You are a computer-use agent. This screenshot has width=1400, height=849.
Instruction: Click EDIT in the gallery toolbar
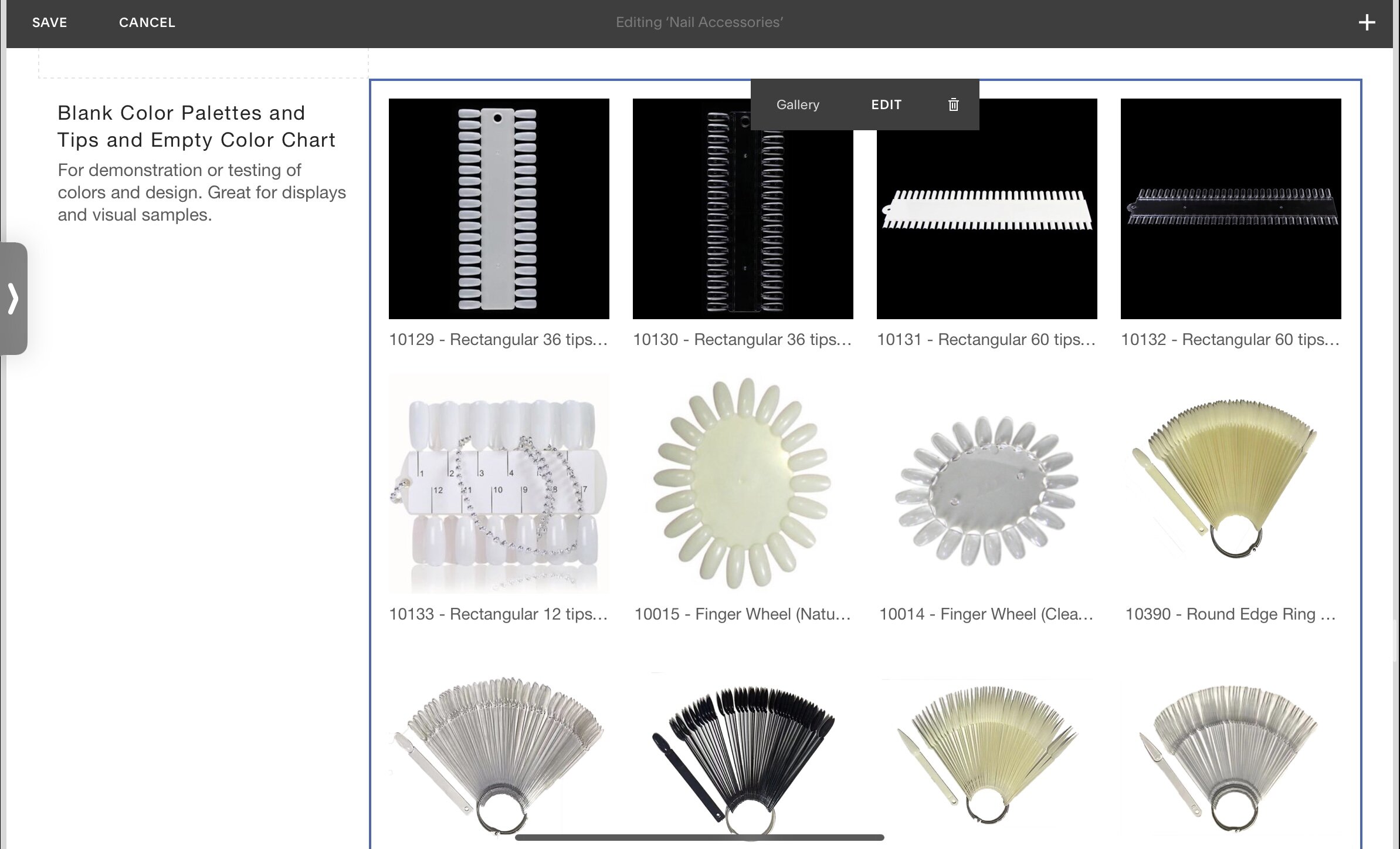(886, 104)
